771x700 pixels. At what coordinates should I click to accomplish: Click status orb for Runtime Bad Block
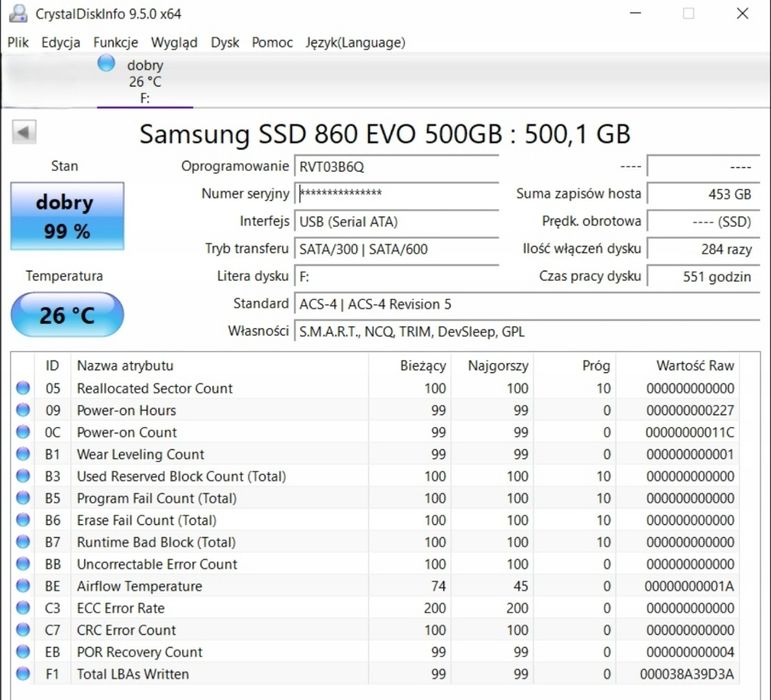coord(23,542)
